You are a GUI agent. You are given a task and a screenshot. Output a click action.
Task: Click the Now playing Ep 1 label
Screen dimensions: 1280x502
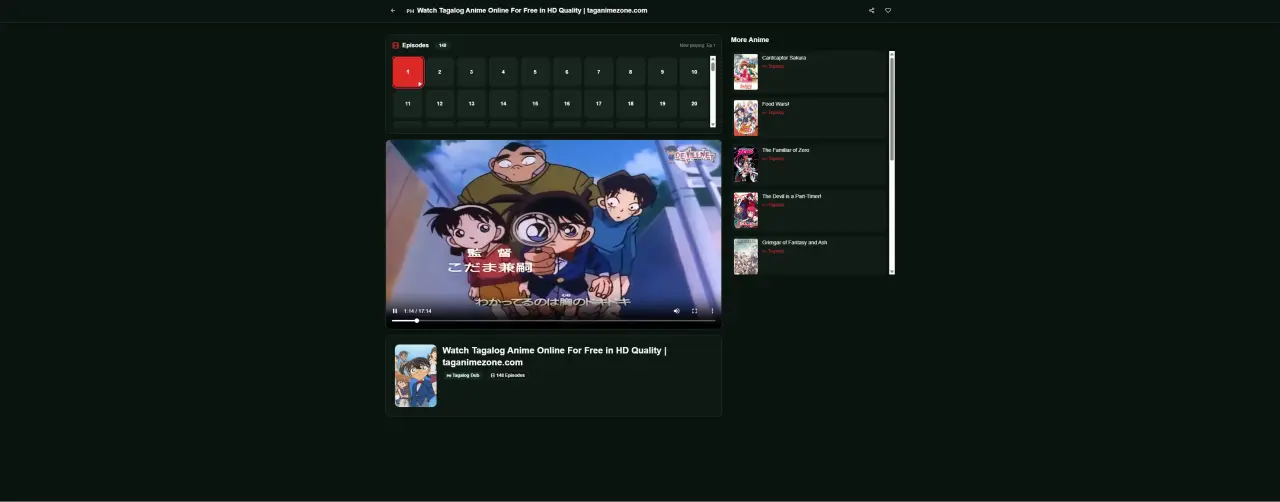pos(698,45)
